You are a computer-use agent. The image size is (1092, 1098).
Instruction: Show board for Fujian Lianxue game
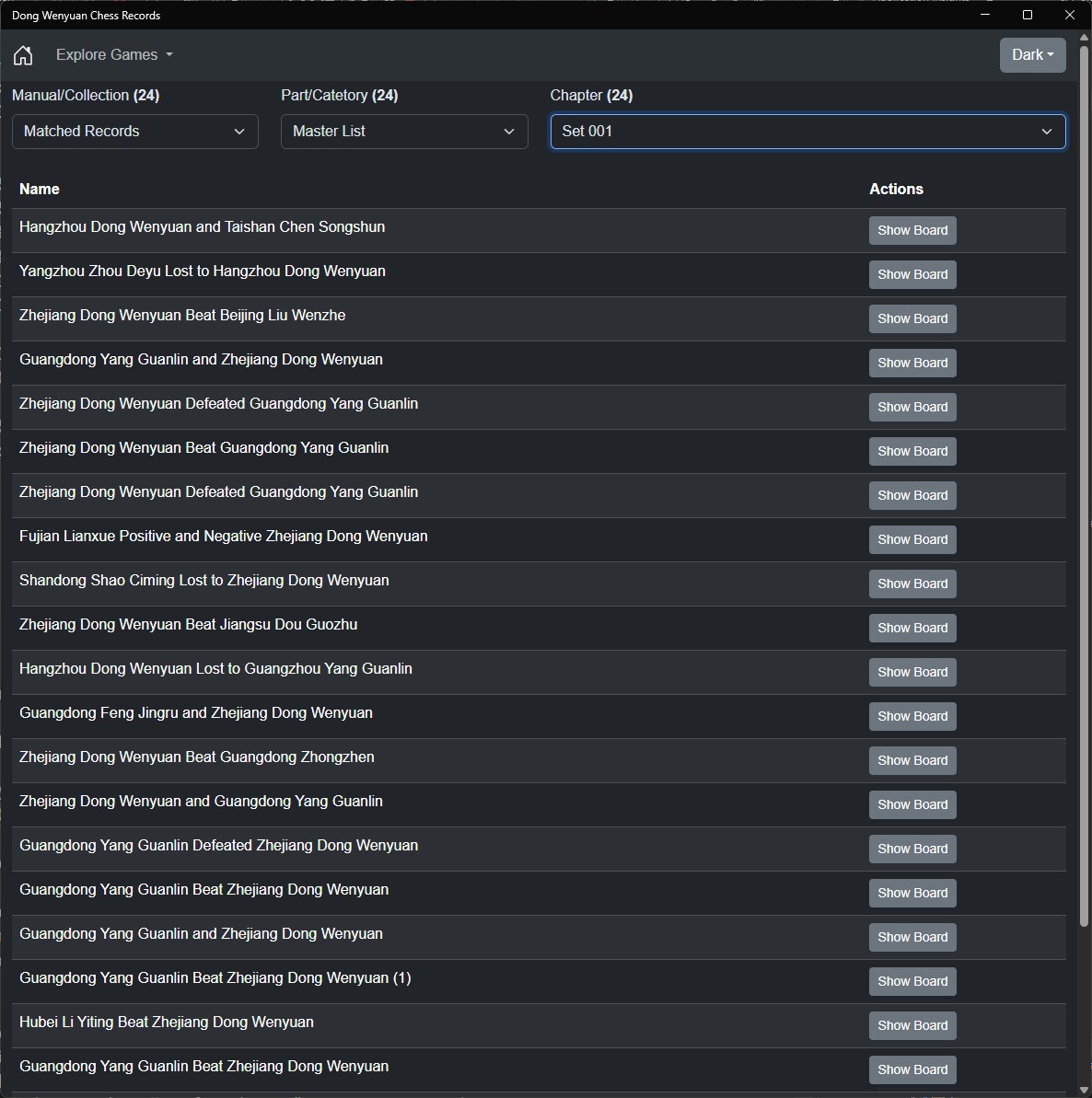pyautogui.click(x=912, y=539)
